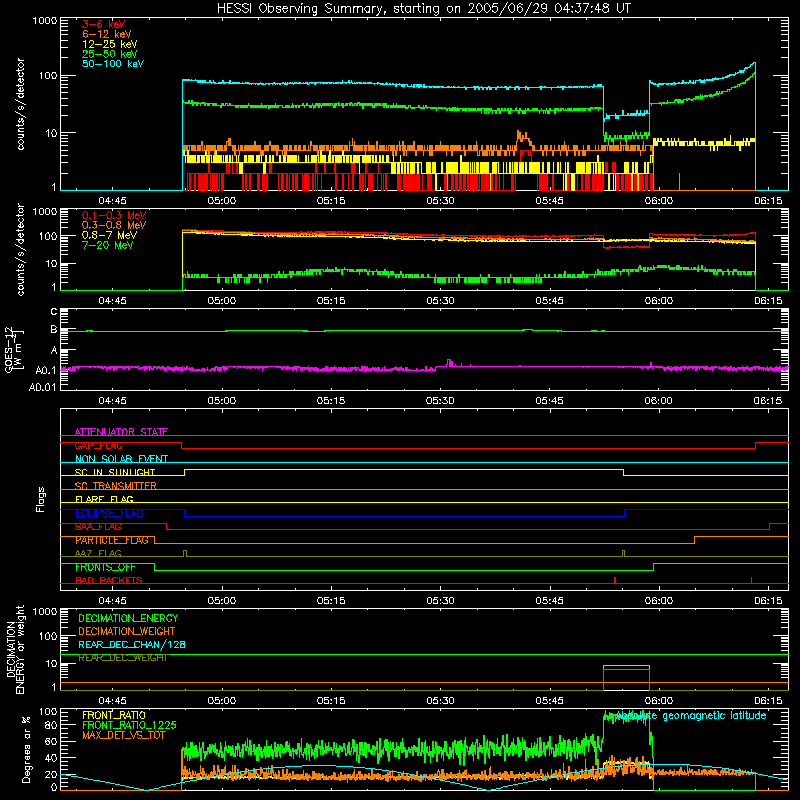800x800 pixels.
Task: Select the PARTICLE_FLAG label
Action: click(112, 540)
